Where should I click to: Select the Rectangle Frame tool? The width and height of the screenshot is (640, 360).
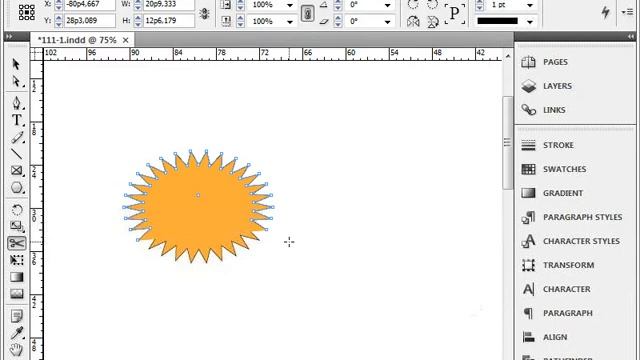16,171
